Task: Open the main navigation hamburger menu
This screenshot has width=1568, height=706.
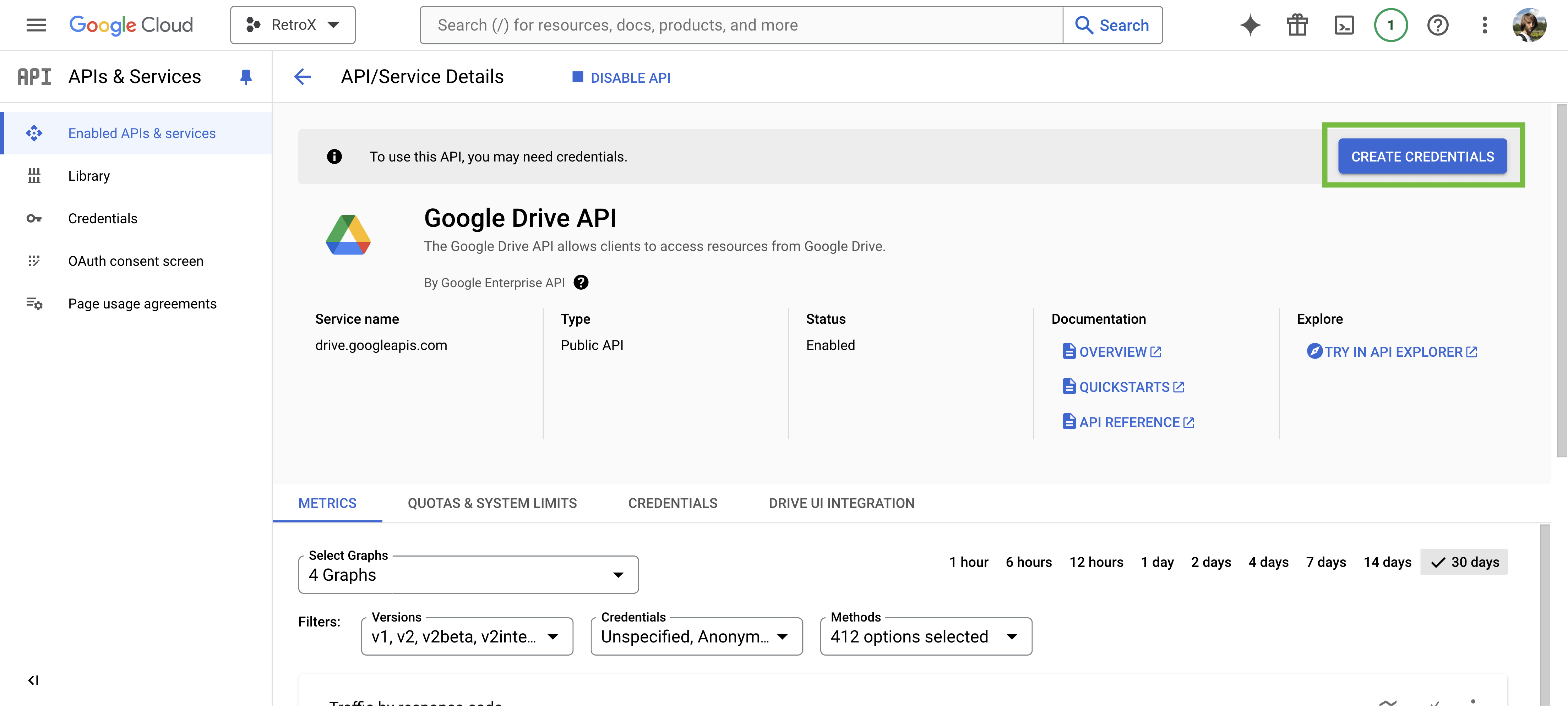Action: tap(36, 25)
